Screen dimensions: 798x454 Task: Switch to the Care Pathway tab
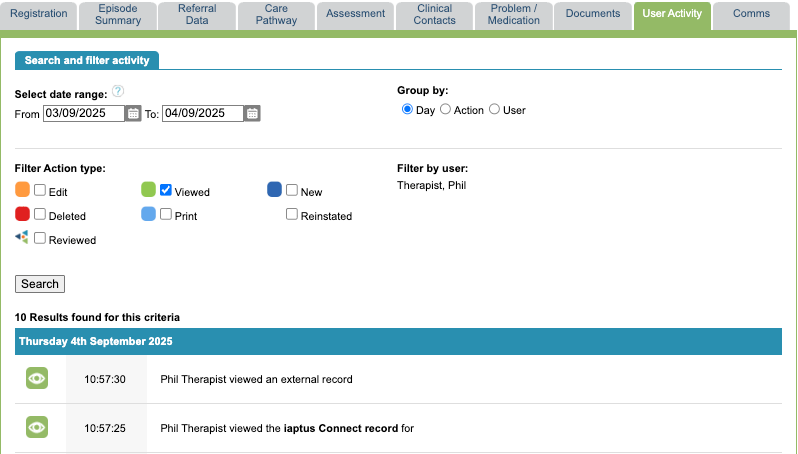click(275, 14)
